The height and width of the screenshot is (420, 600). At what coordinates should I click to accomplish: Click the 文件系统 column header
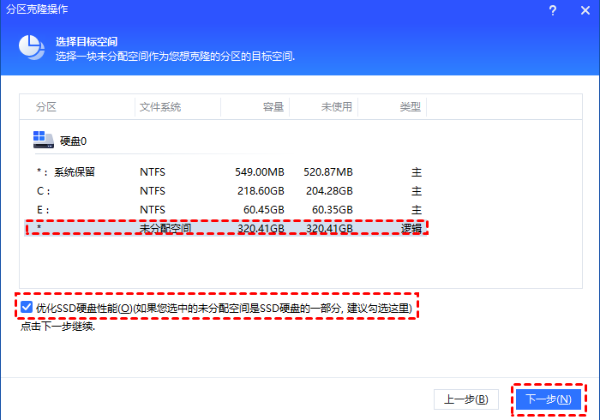[160, 106]
